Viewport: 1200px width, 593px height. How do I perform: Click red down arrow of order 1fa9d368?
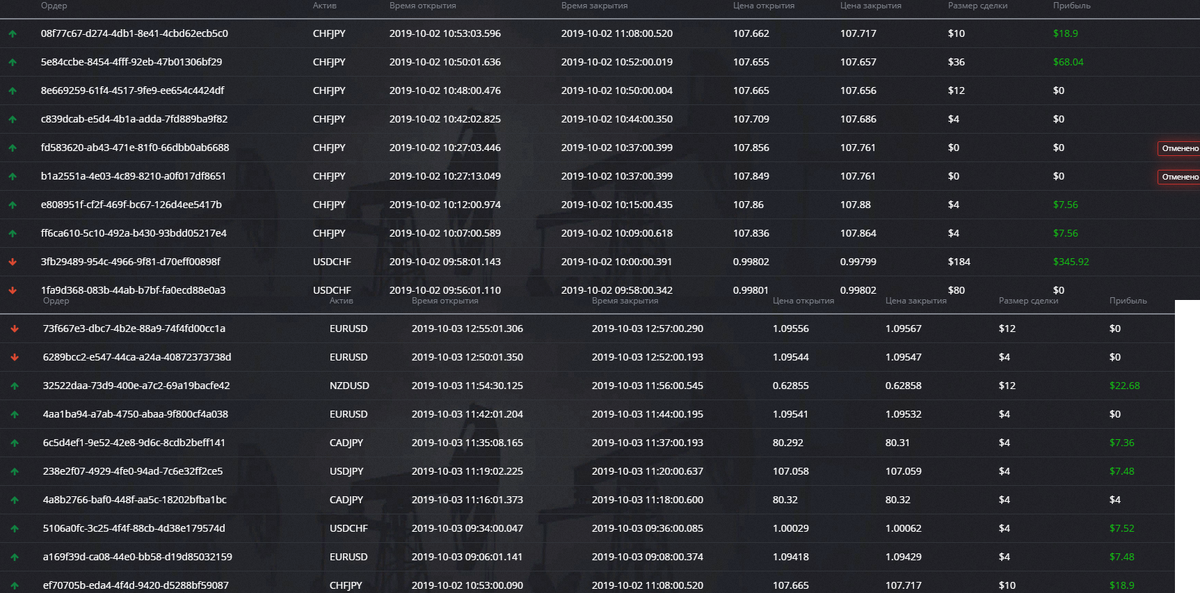[12, 290]
